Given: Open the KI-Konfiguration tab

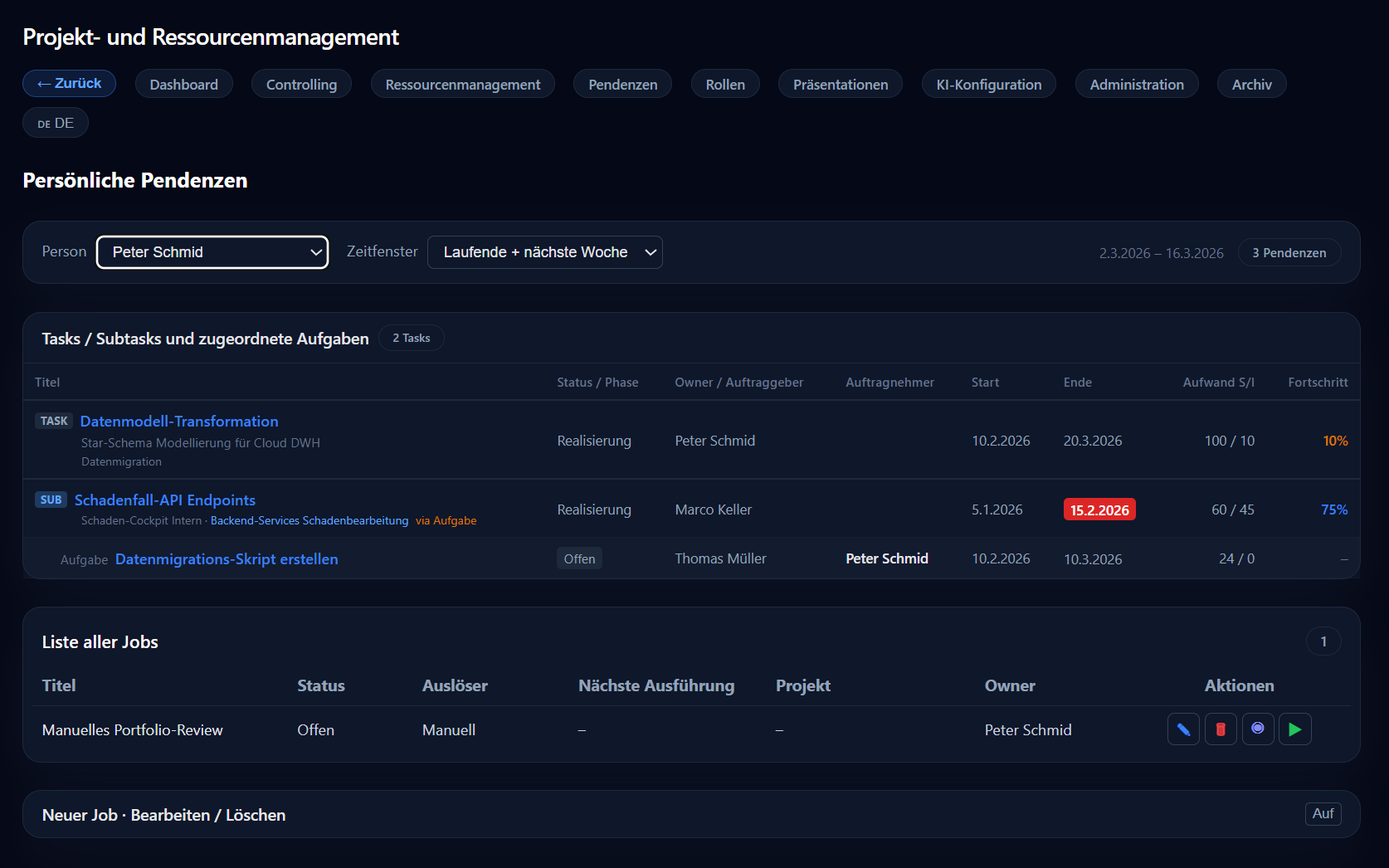Looking at the screenshot, I should point(989,85).
